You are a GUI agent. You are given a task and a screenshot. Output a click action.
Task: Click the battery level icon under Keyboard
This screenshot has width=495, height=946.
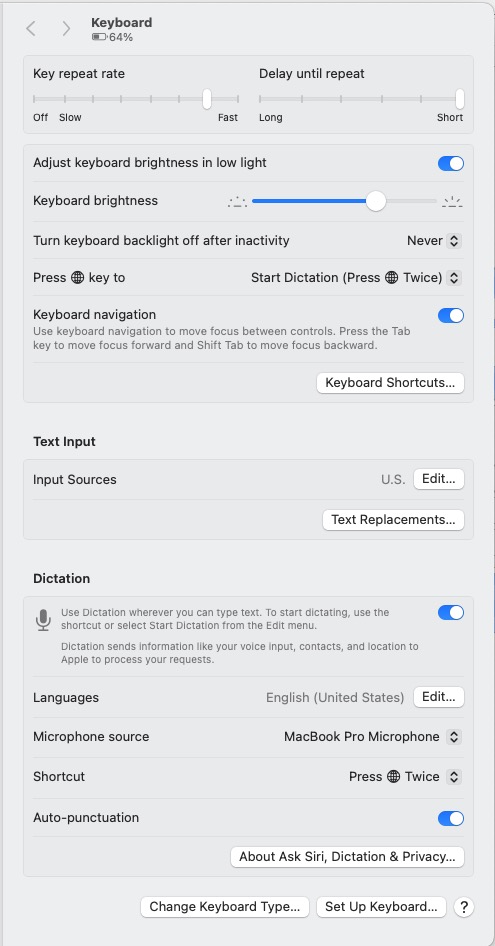(99, 37)
